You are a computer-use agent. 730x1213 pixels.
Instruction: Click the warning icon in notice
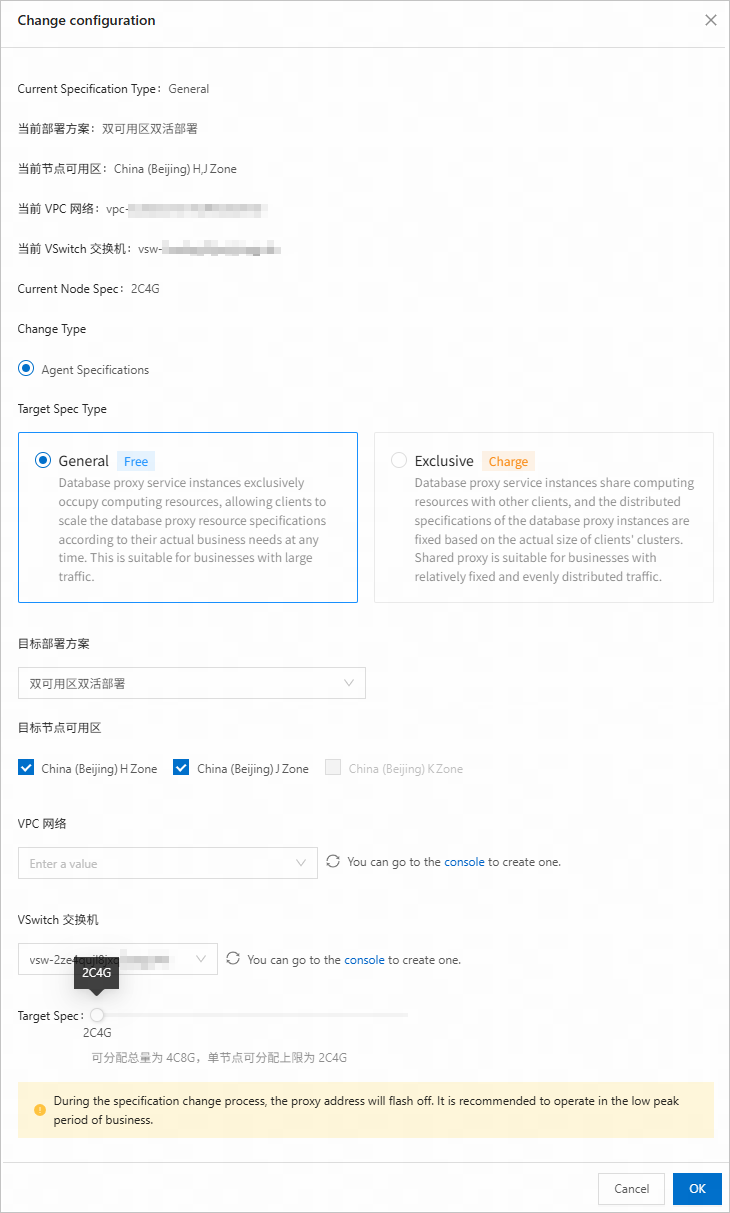coord(40,1110)
